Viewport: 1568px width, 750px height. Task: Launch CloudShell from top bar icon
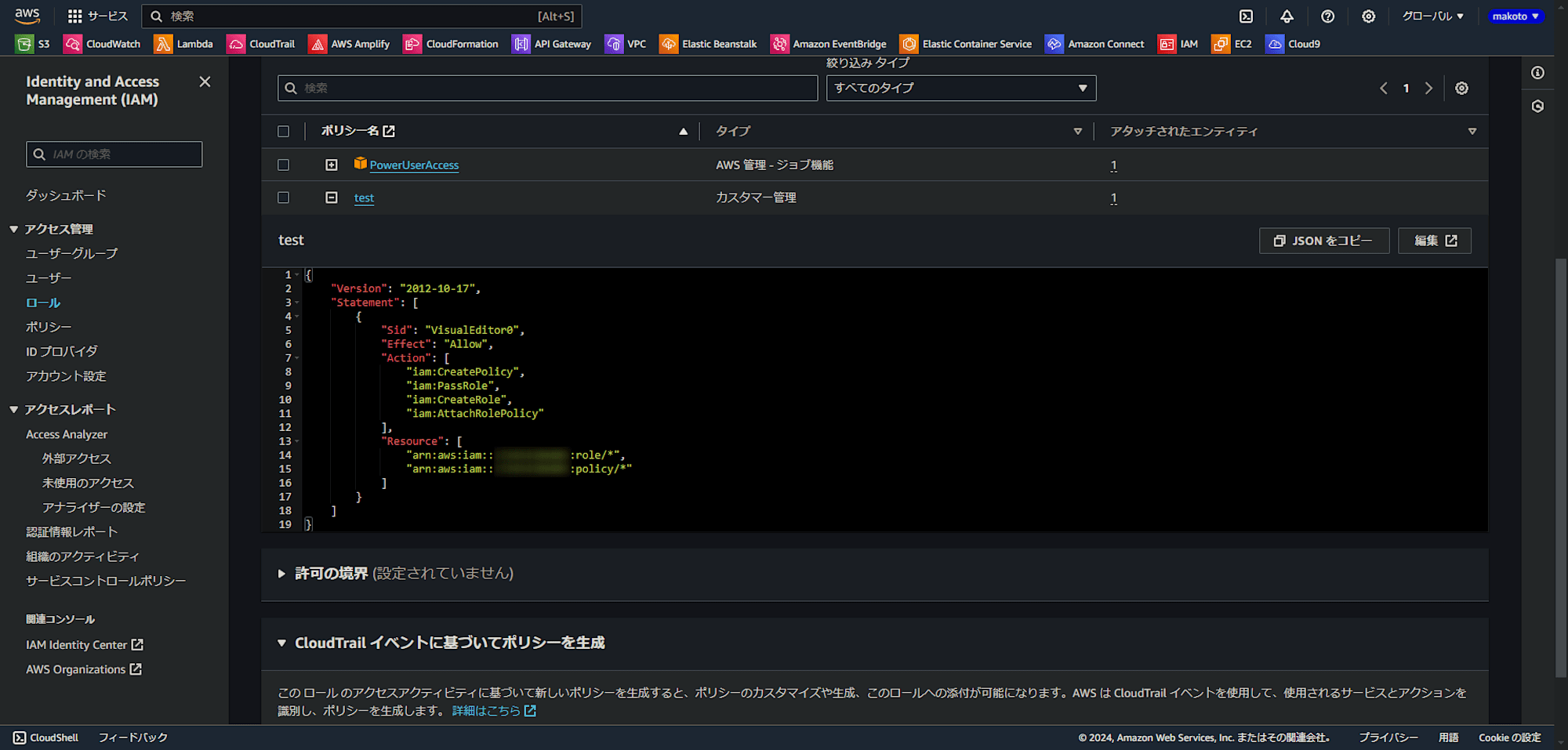point(1246,16)
